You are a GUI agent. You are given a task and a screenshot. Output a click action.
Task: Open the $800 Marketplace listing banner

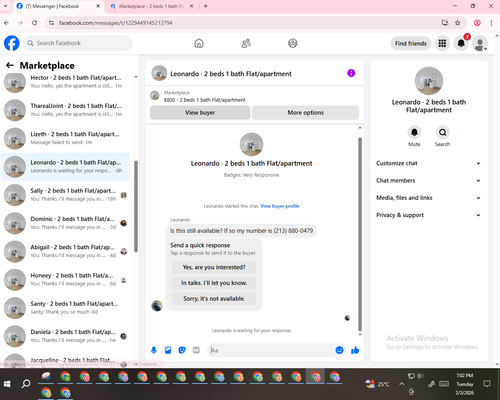[x=254, y=96]
